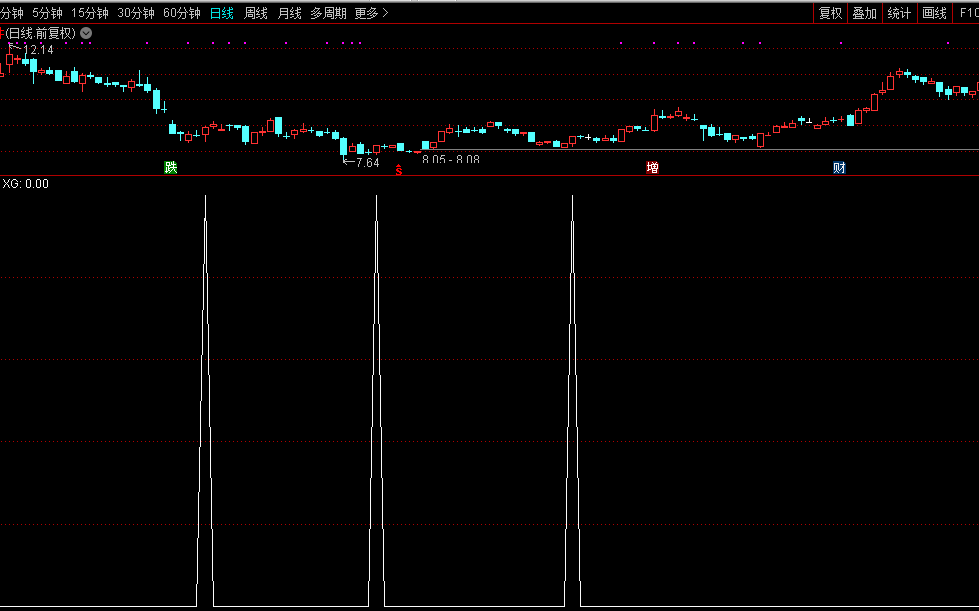Viewport: 979px width, 611px height.
Task: Select the 30分钟 period tab
Action: (136, 13)
